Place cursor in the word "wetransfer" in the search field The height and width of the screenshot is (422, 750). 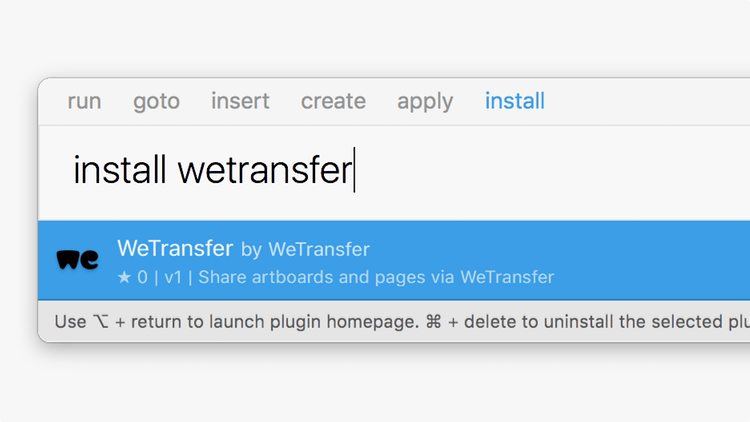tap(264, 171)
